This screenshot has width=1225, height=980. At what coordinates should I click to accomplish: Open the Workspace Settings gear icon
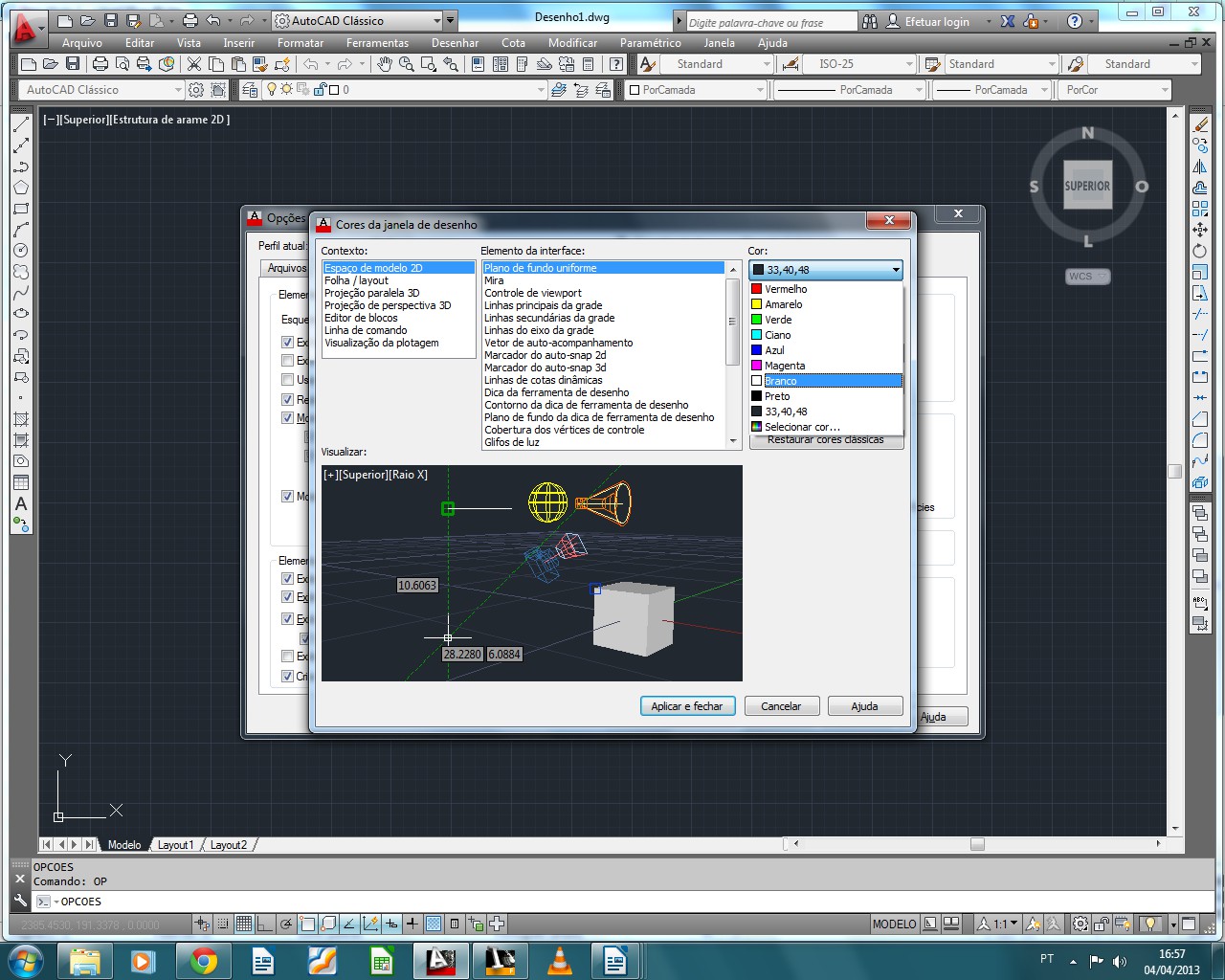[x=196, y=90]
